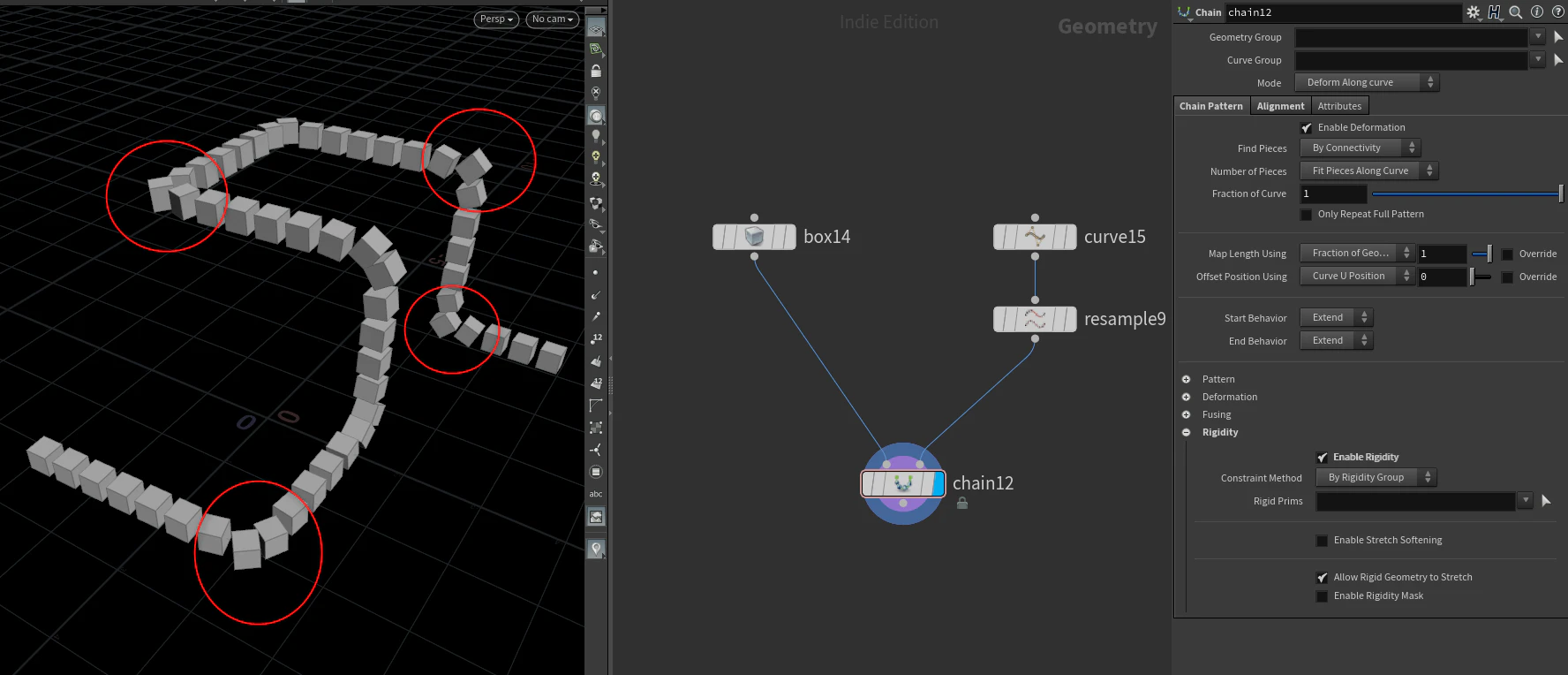1568x675 pixels.
Task: Uncheck Enable Deformation checkbox
Action: pos(1307,128)
